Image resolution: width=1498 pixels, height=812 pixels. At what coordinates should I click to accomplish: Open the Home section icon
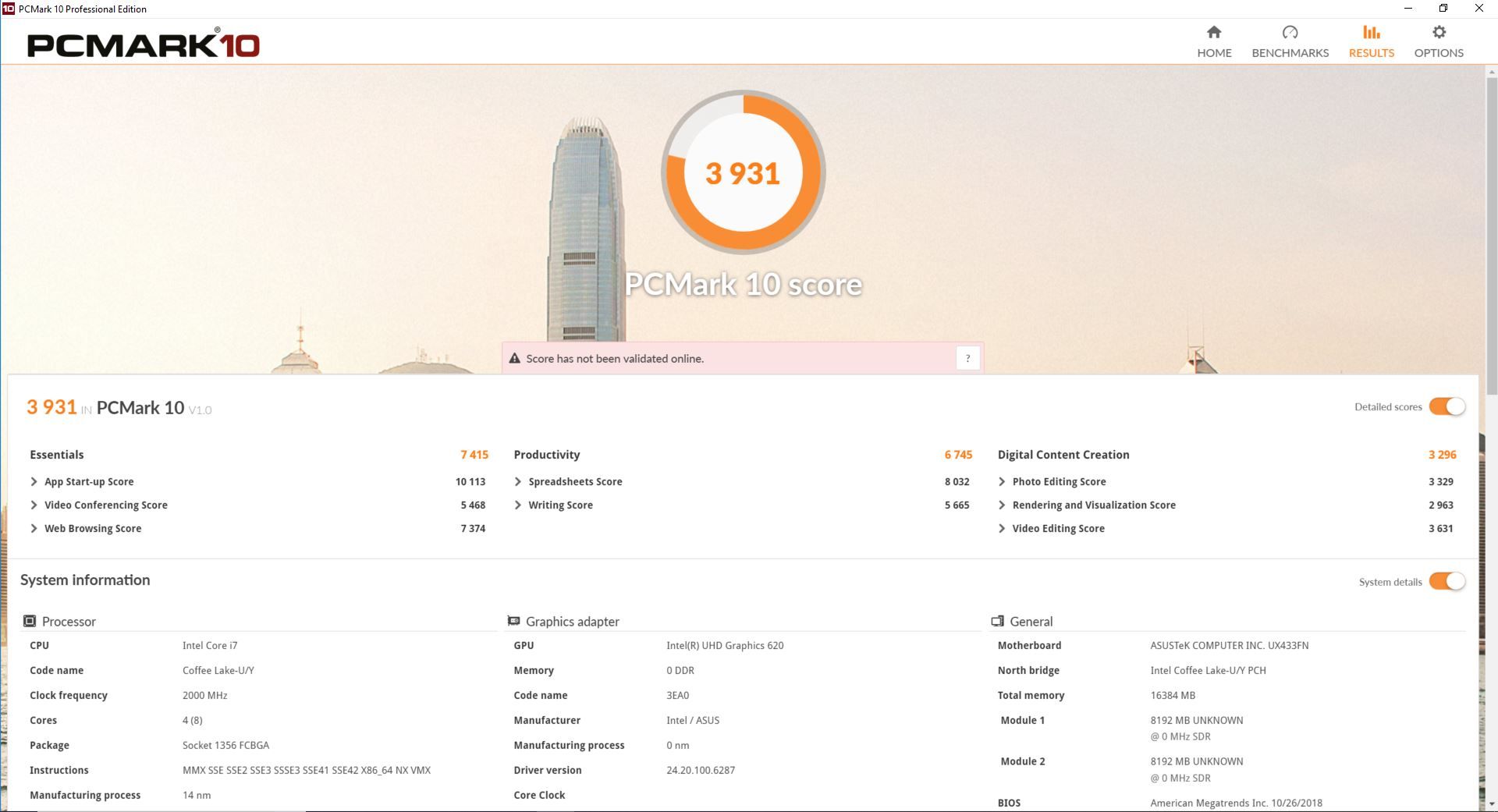pos(1214,32)
